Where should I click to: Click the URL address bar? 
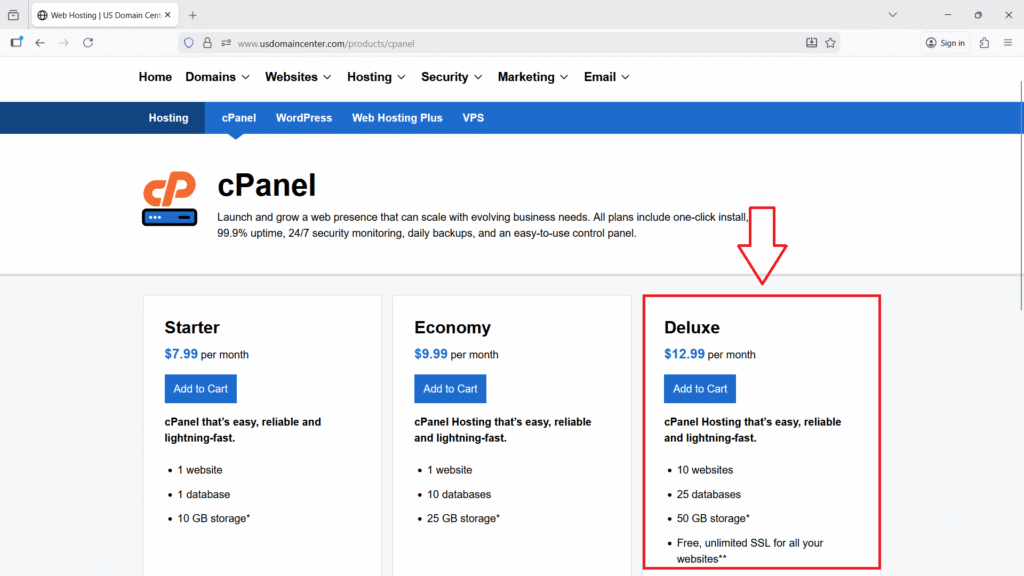point(500,43)
